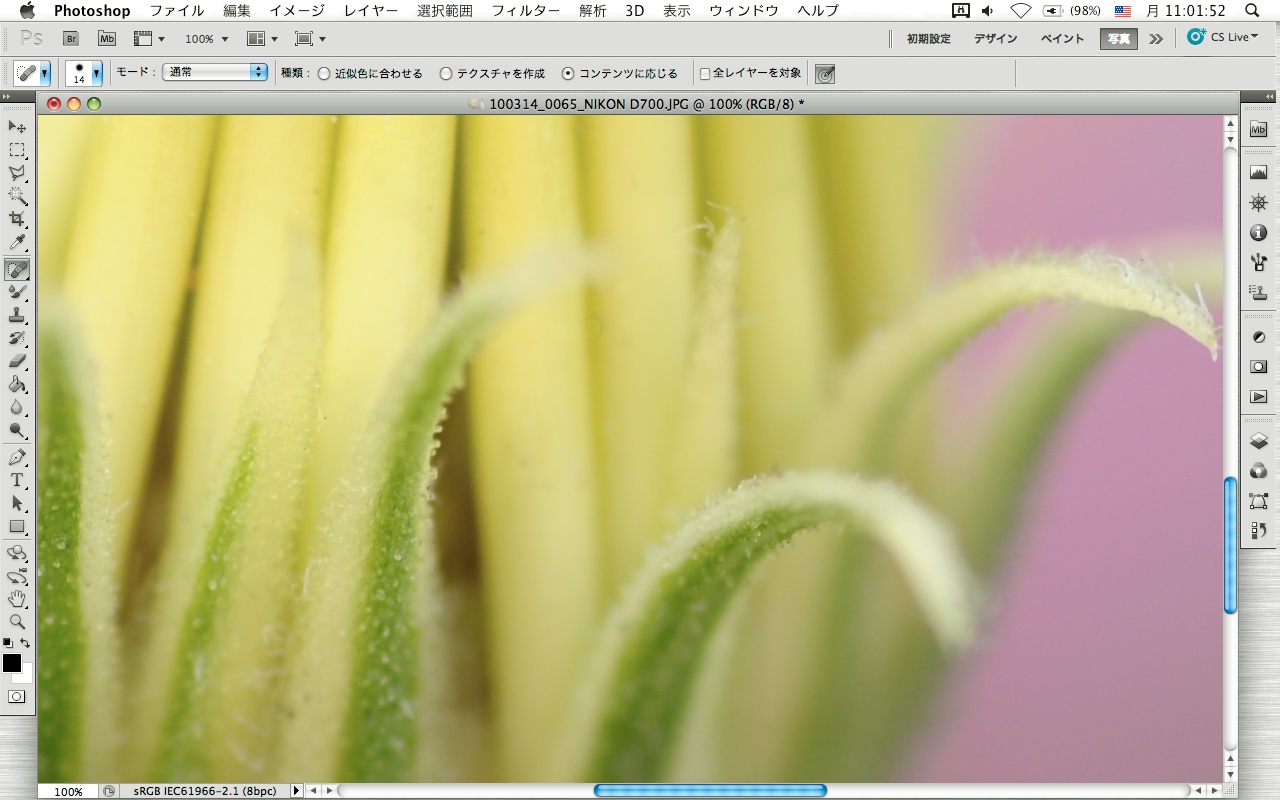Viewport: 1280px width, 800px height.
Task: Select the Rectangular Marquee tool
Action: coord(17,150)
